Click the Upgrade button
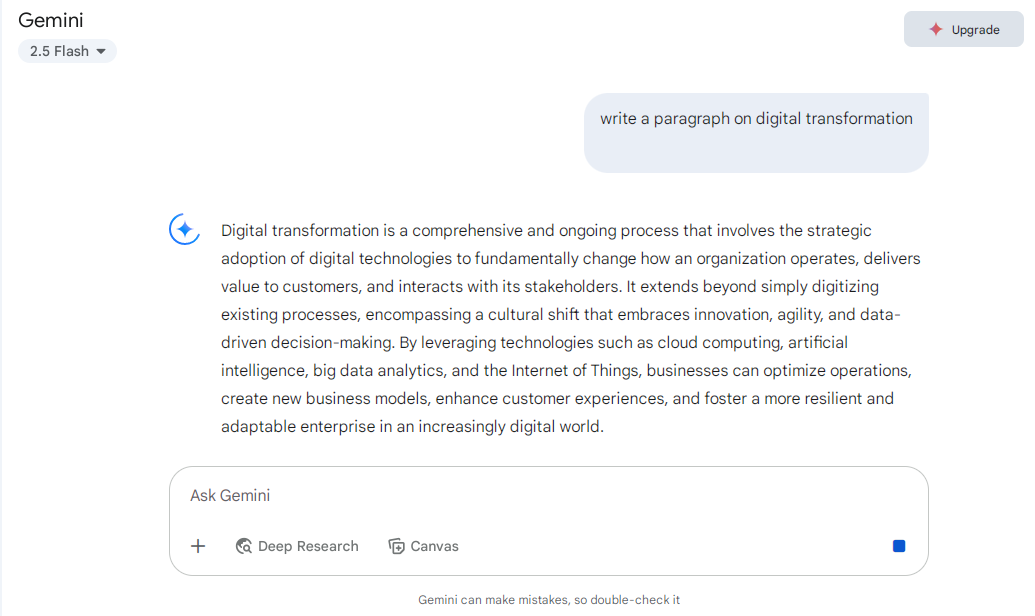1035x616 pixels. click(963, 29)
